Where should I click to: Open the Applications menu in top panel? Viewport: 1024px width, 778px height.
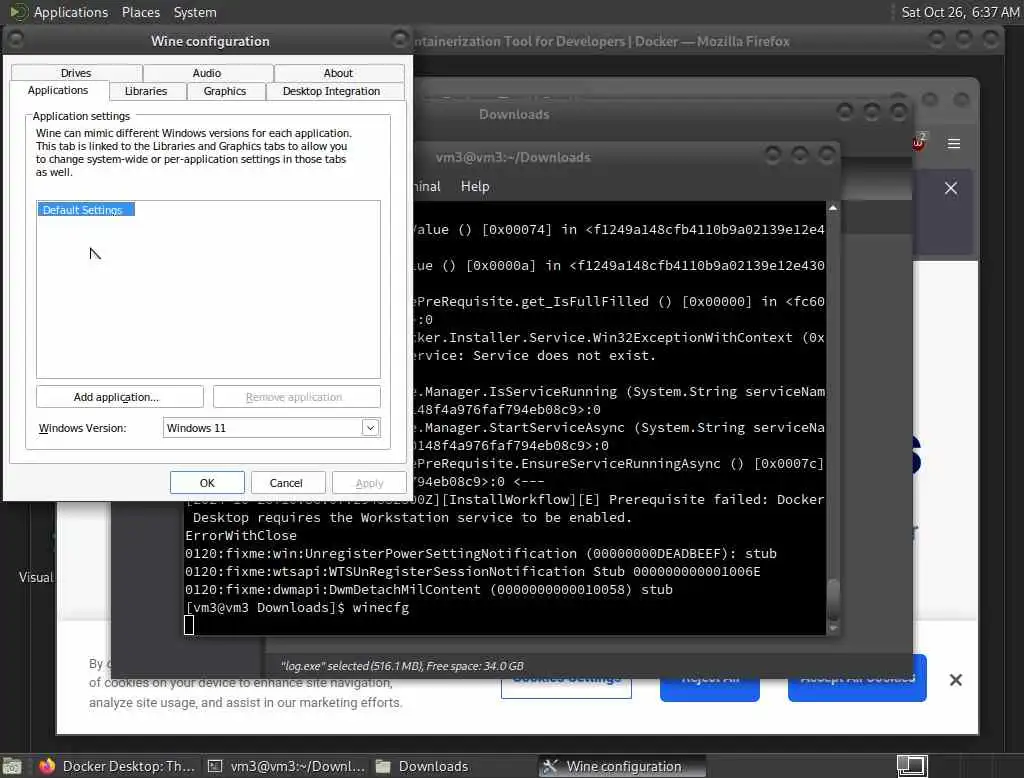[x=71, y=12]
